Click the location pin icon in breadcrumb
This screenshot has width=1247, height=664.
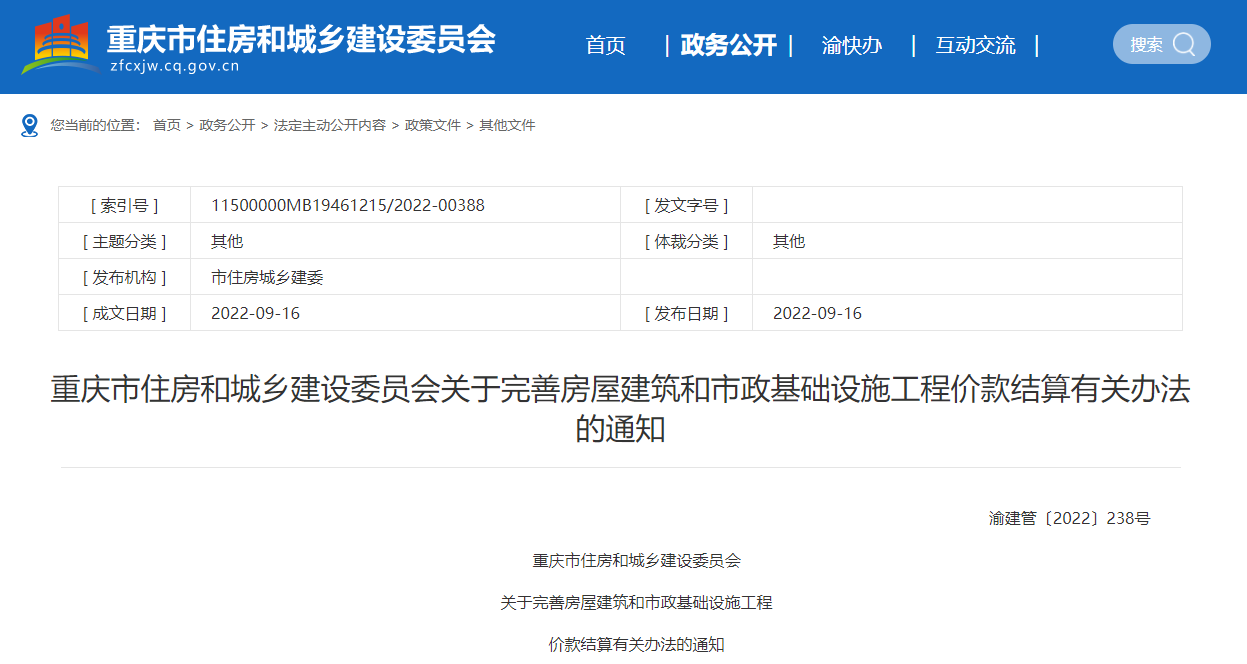point(30,125)
